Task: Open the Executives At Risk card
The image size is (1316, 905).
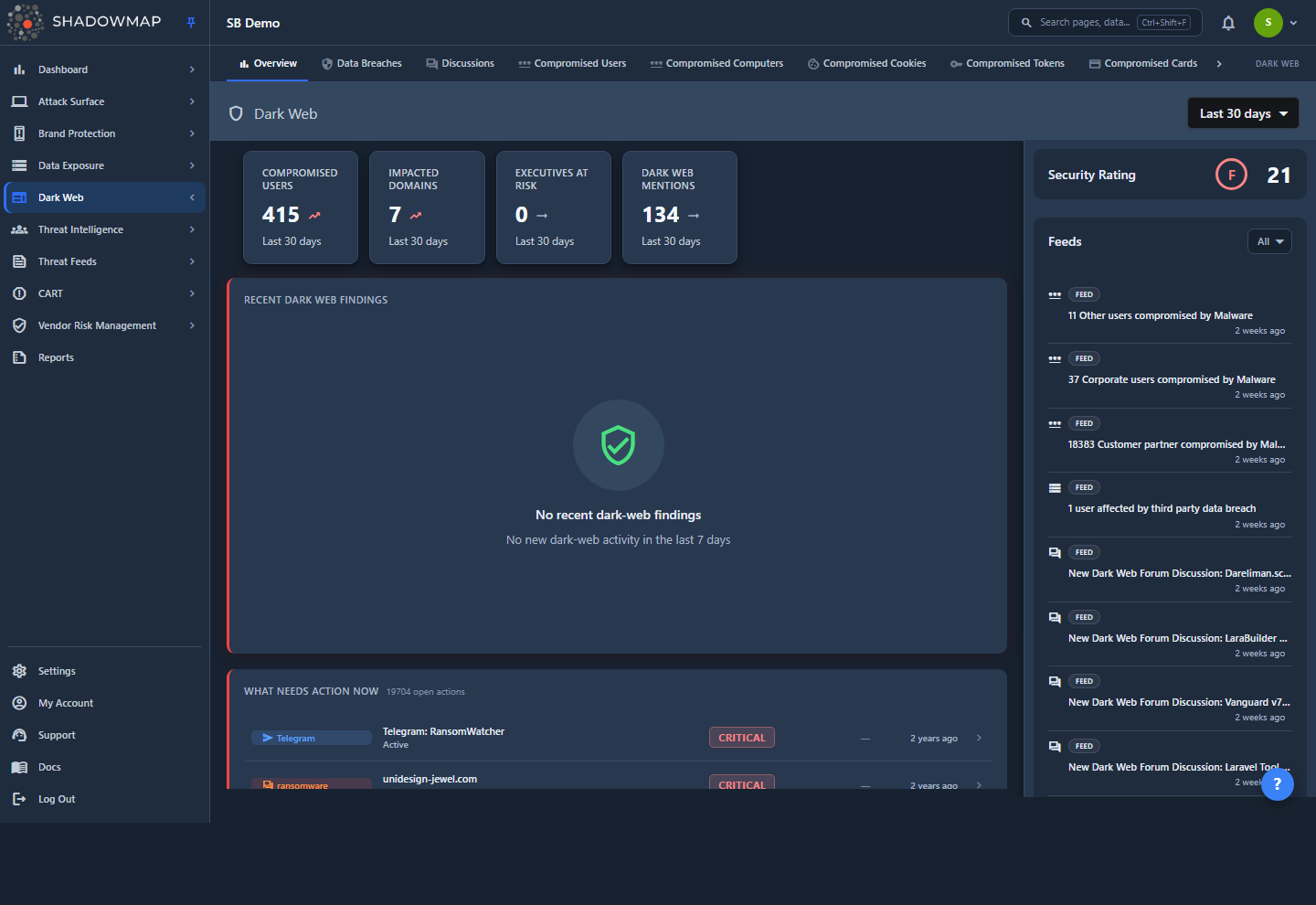Action: click(554, 208)
